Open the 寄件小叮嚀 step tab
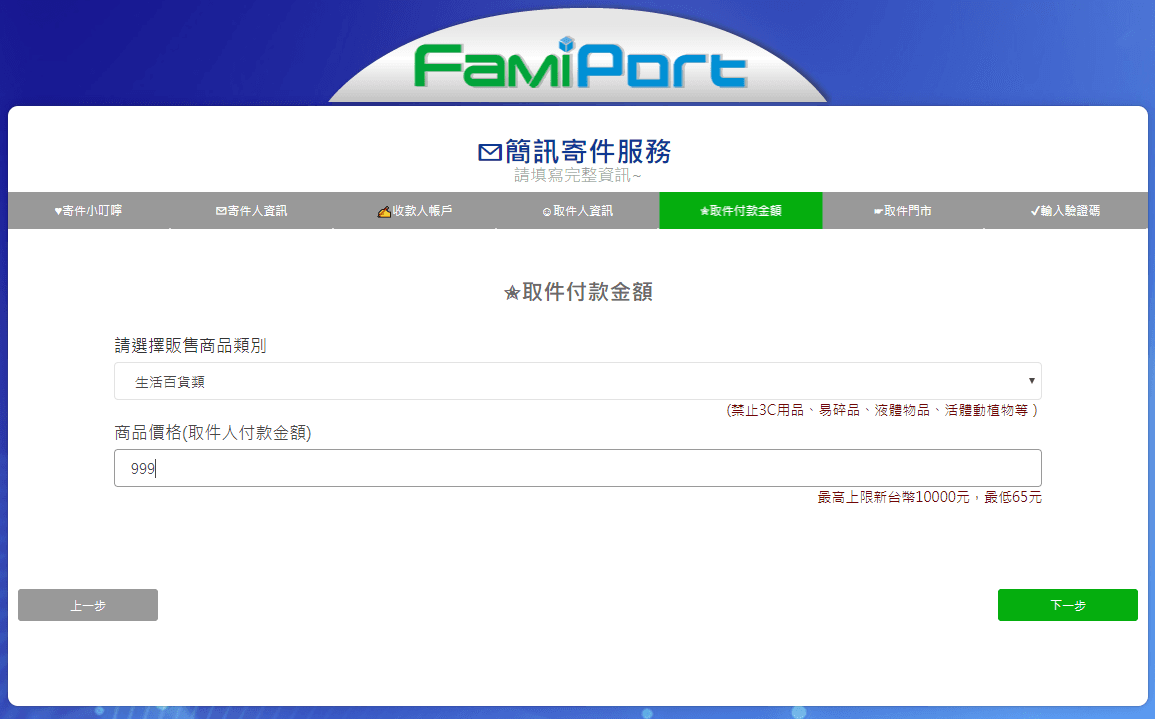 [x=89, y=211]
